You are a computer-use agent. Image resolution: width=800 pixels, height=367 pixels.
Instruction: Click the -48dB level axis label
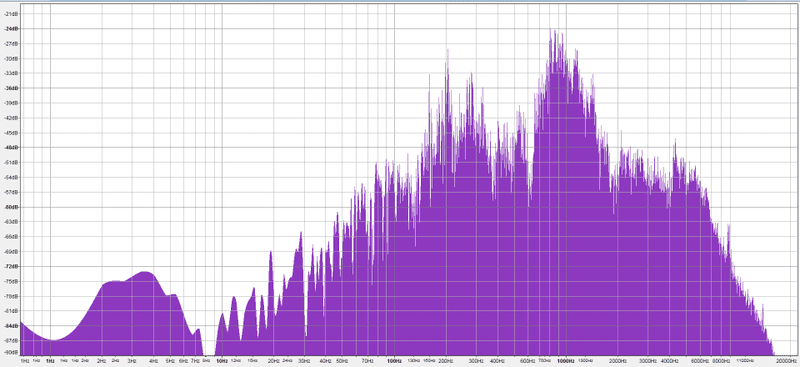pyautogui.click(x=10, y=148)
